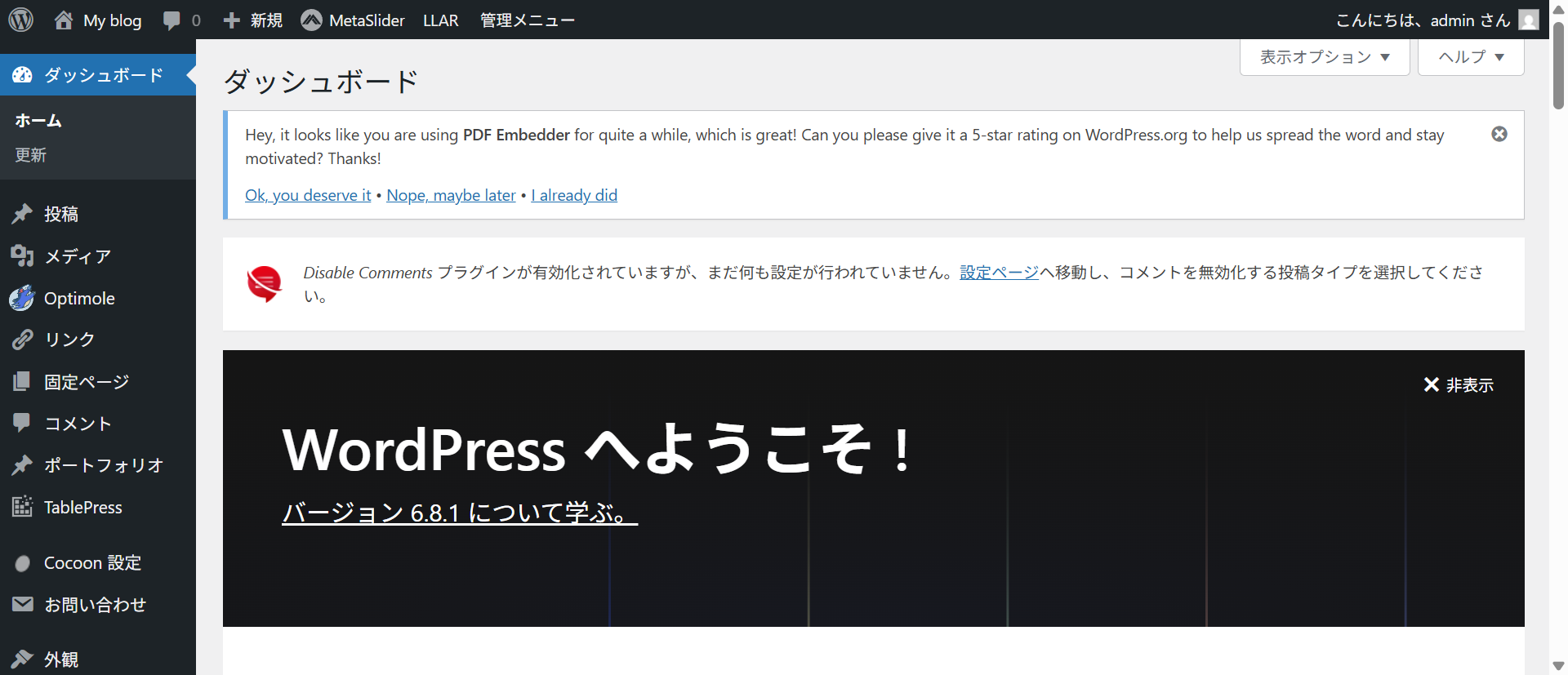Viewport: 1568px width, 675px height.
Task: Click the 'Nope, maybe later' link
Action: coord(451,195)
